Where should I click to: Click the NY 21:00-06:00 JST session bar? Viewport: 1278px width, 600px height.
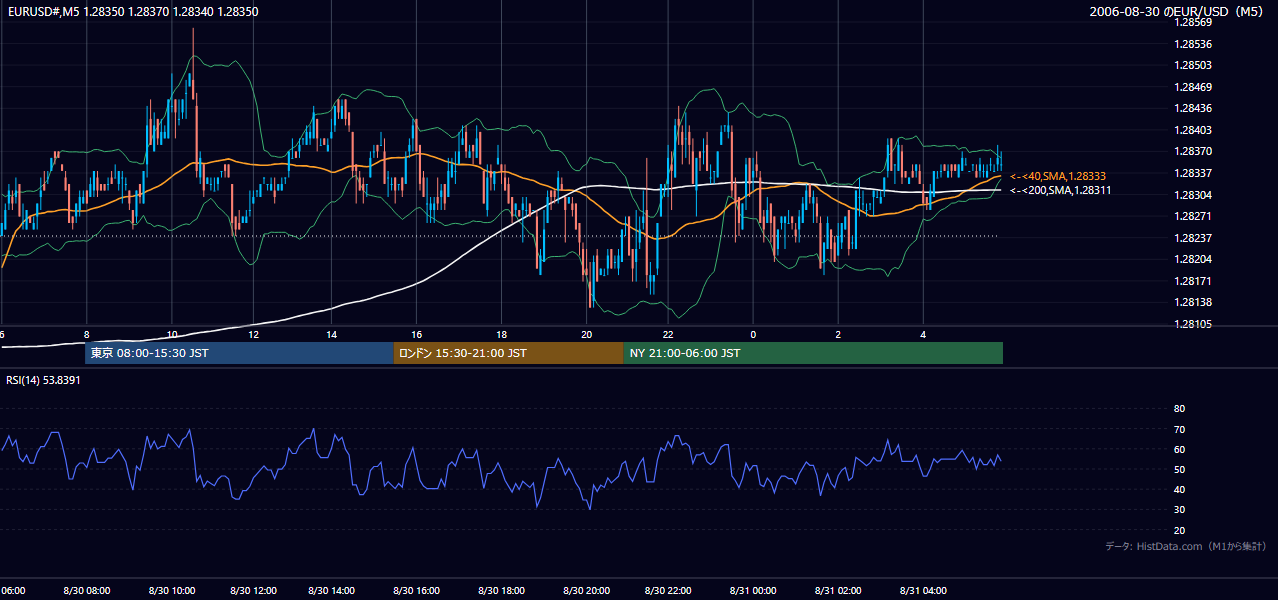[813, 353]
